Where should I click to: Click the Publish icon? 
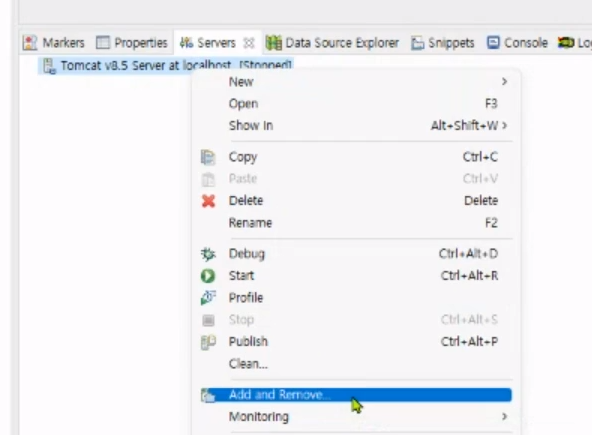(x=208, y=342)
